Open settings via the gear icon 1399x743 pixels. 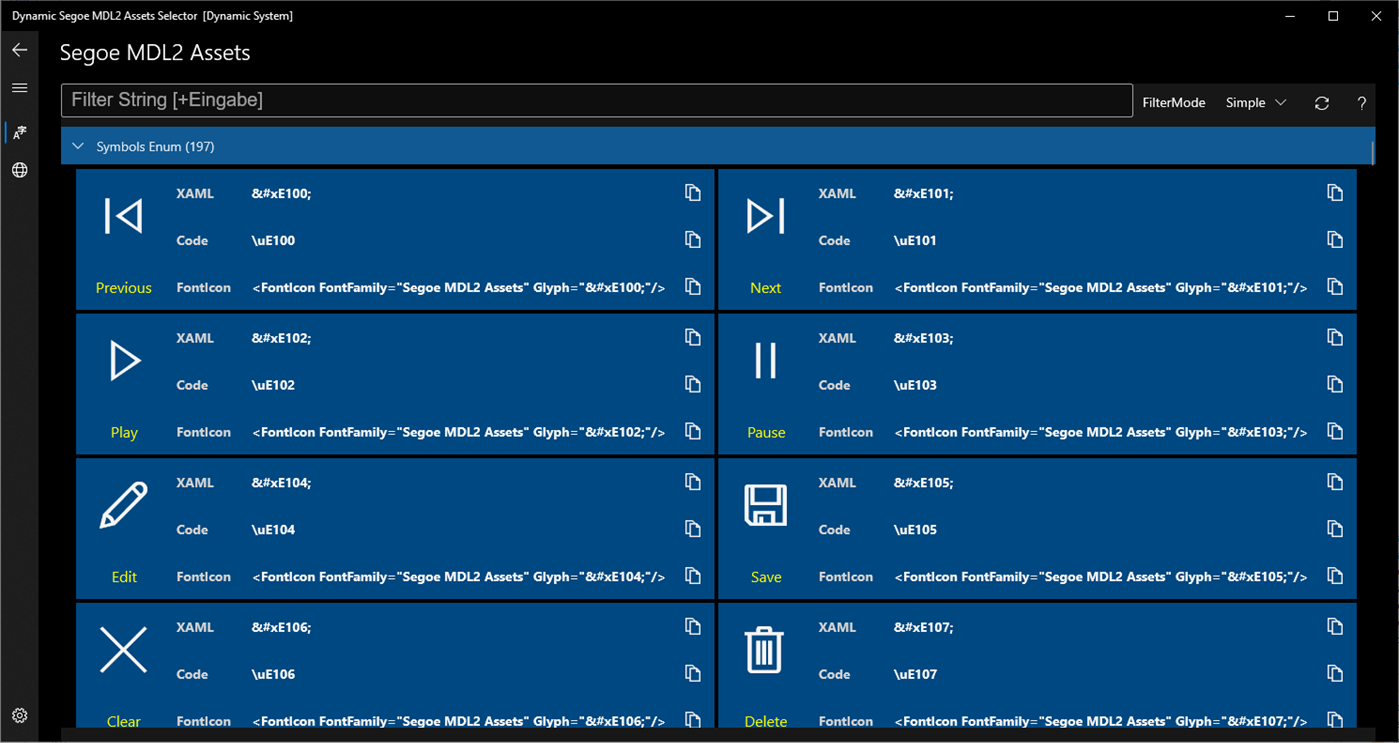19,716
